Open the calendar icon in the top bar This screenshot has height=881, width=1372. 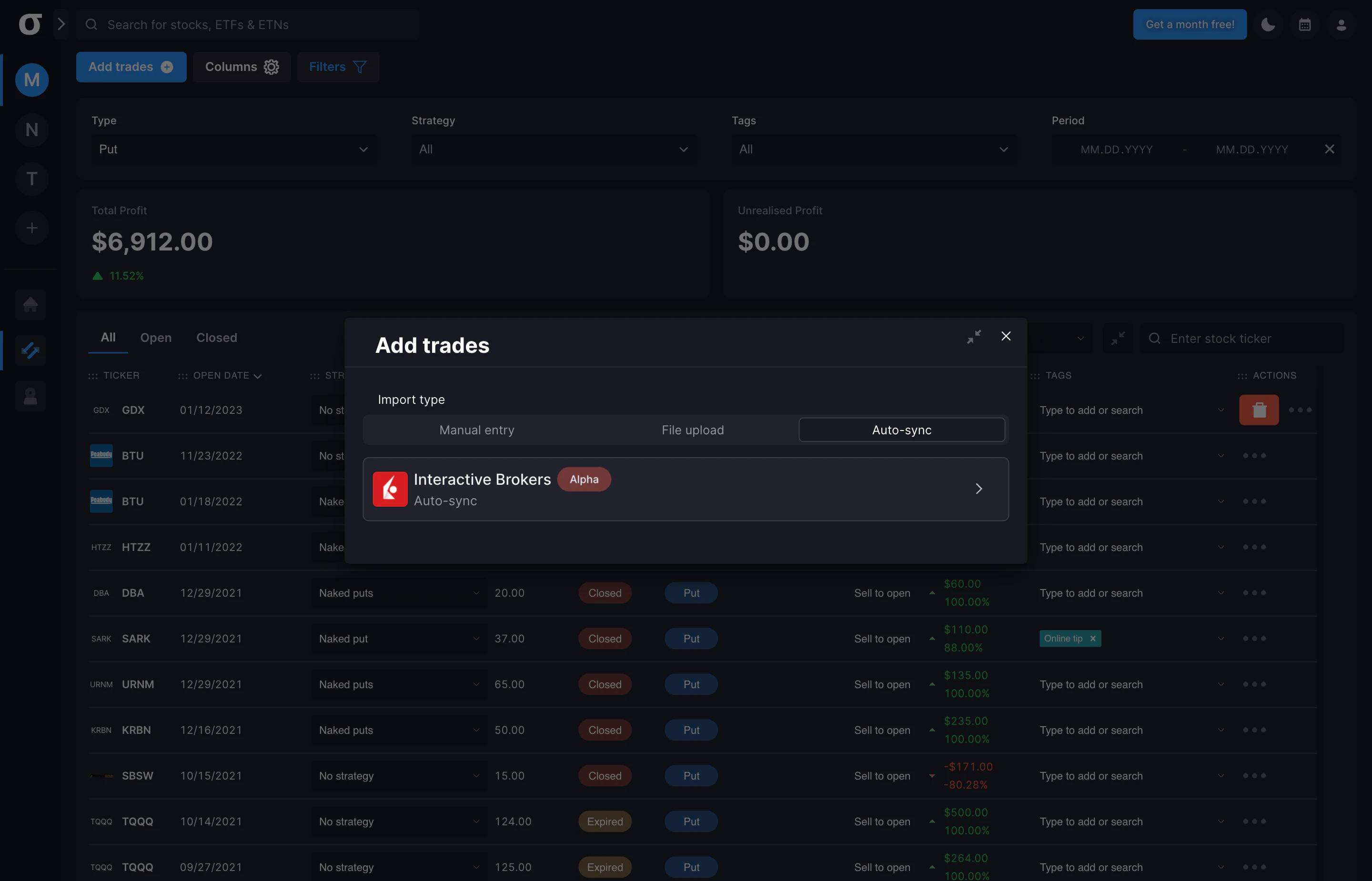coord(1305,24)
